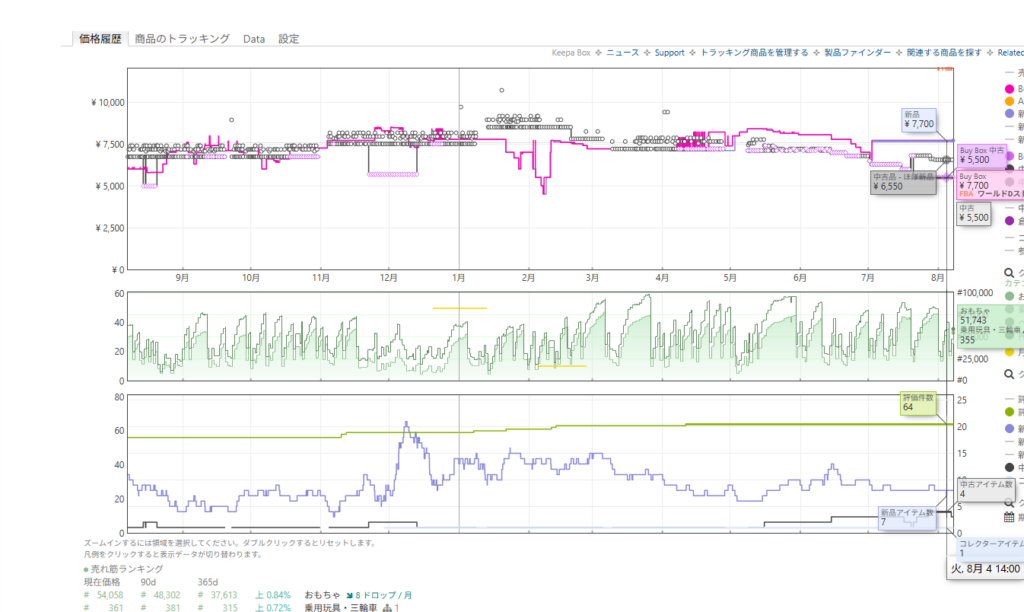
Task: Click the Buy Box 中古 ¥ 5,500 tooltip
Action: tap(982, 155)
